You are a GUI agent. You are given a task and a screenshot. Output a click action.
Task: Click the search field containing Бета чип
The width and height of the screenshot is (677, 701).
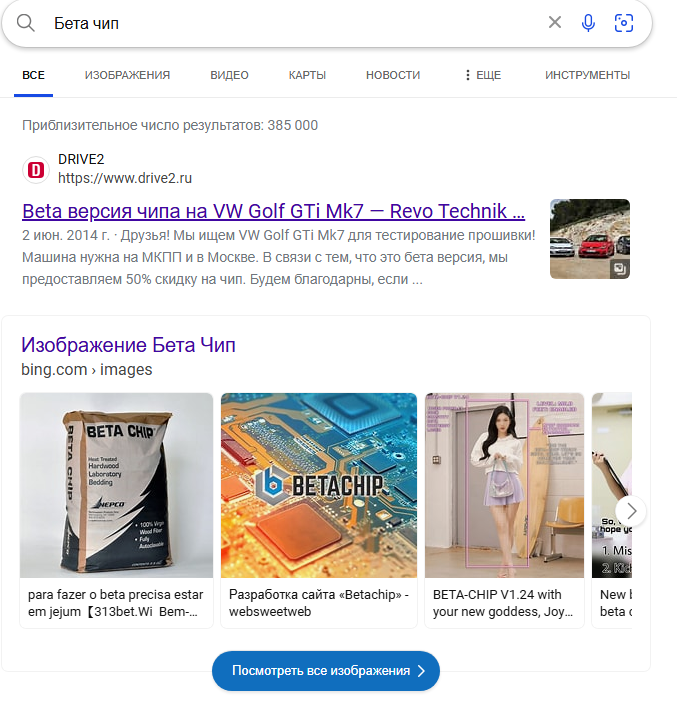click(x=295, y=23)
